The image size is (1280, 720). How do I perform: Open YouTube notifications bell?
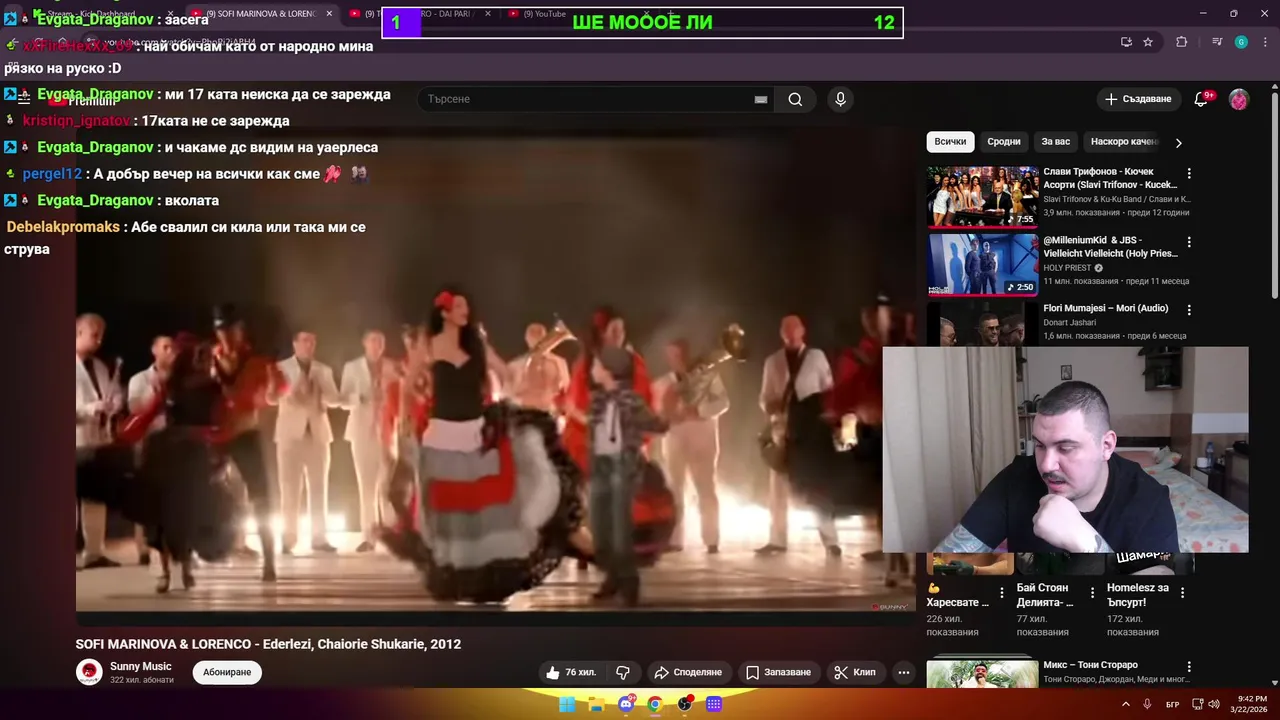(1201, 99)
